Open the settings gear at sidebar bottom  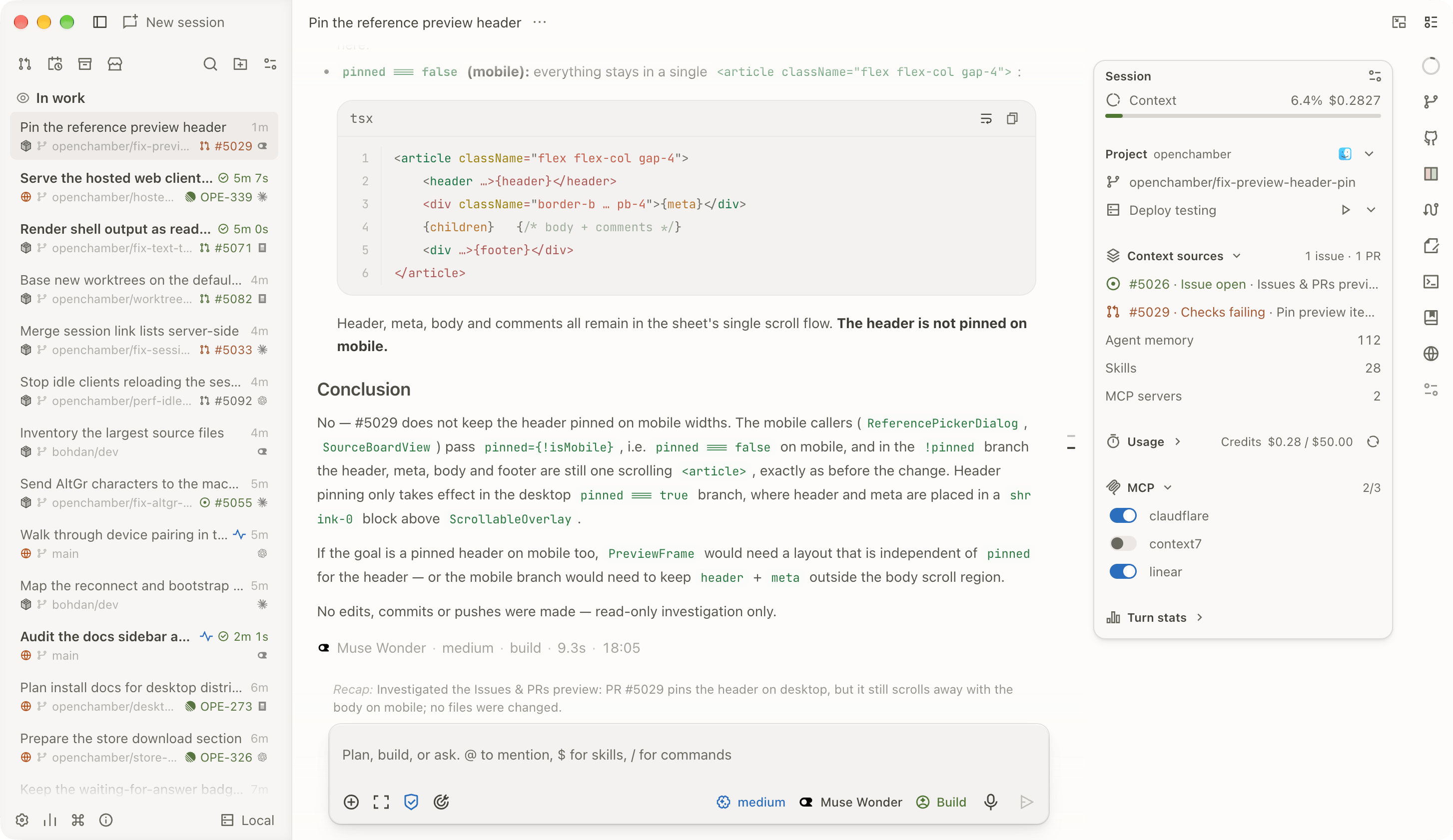tap(22, 820)
